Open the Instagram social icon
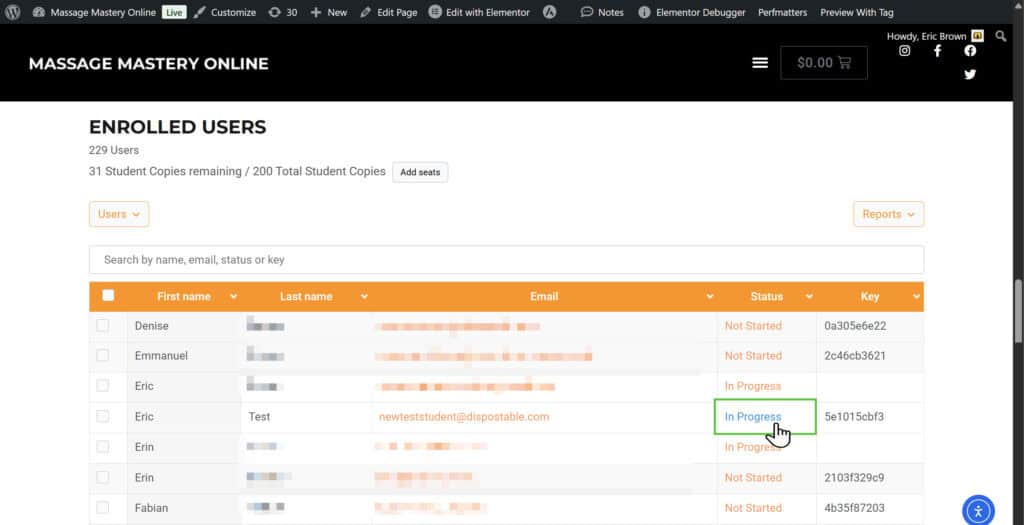The height and width of the screenshot is (525, 1024). pyautogui.click(x=905, y=51)
